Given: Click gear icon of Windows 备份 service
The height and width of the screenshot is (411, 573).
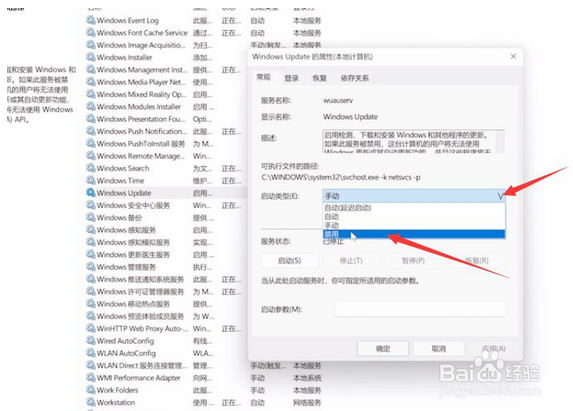Looking at the screenshot, I should click(91, 217).
